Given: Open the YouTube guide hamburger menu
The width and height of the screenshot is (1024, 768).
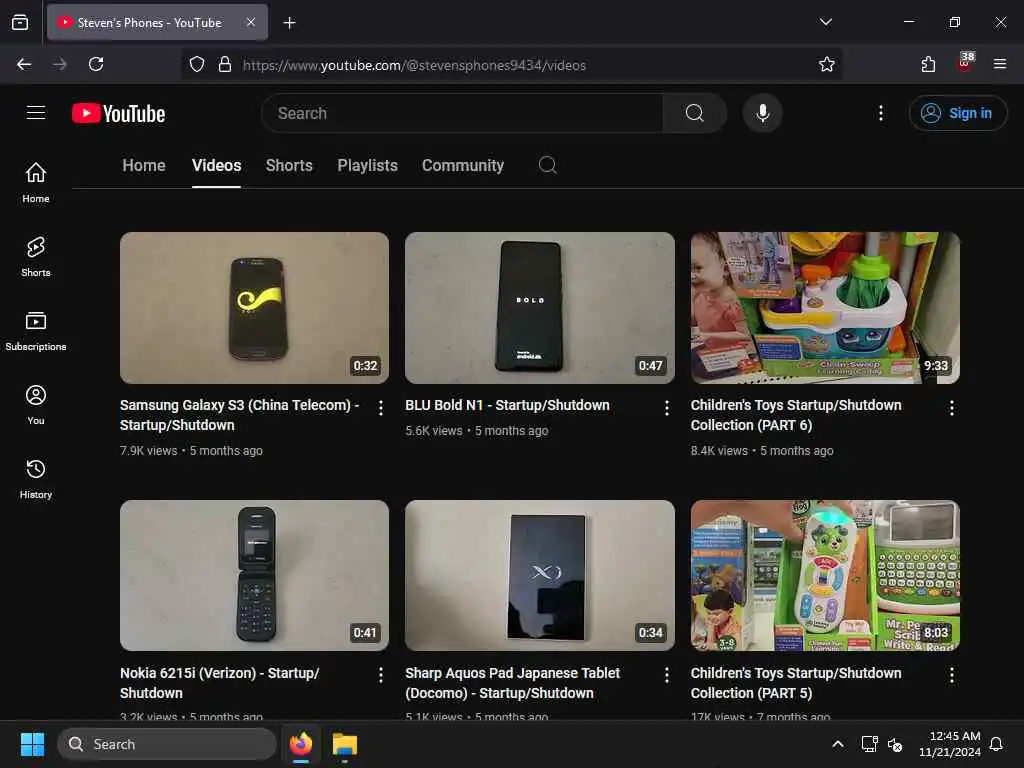Looking at the screenshot, I should point(36,113).
